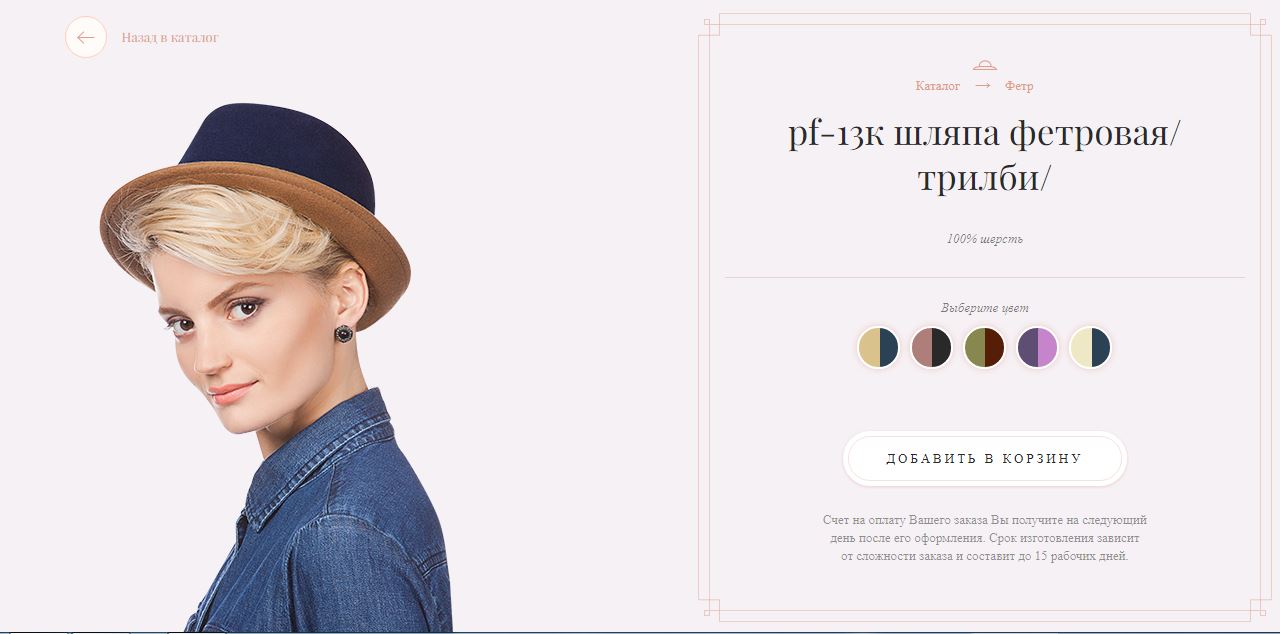This screenshot has height=634, width=1280.
Task: Click the arrow between Каталог and Фетр
Action: 982,86
